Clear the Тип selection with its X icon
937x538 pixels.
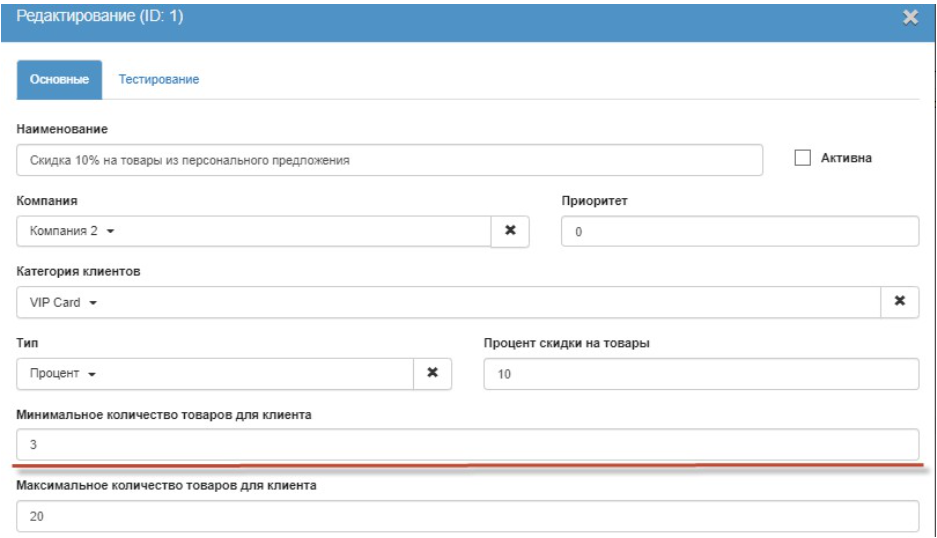point(432,372)
